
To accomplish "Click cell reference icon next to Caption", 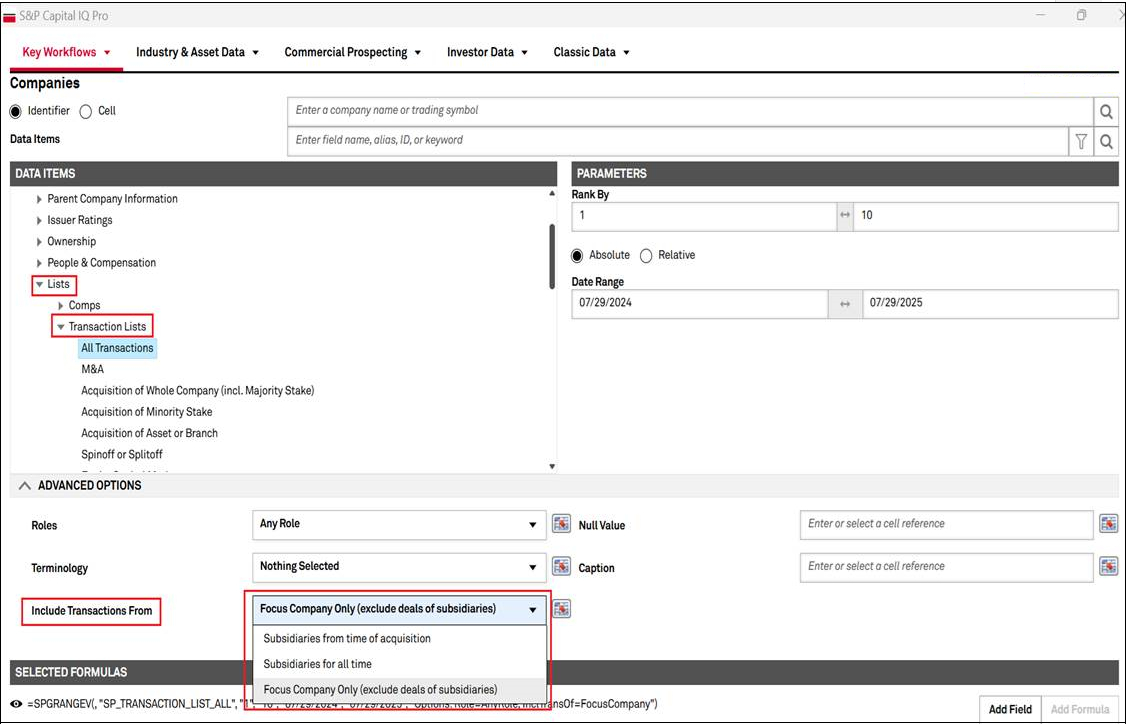I will click(x=1108, y=567).
